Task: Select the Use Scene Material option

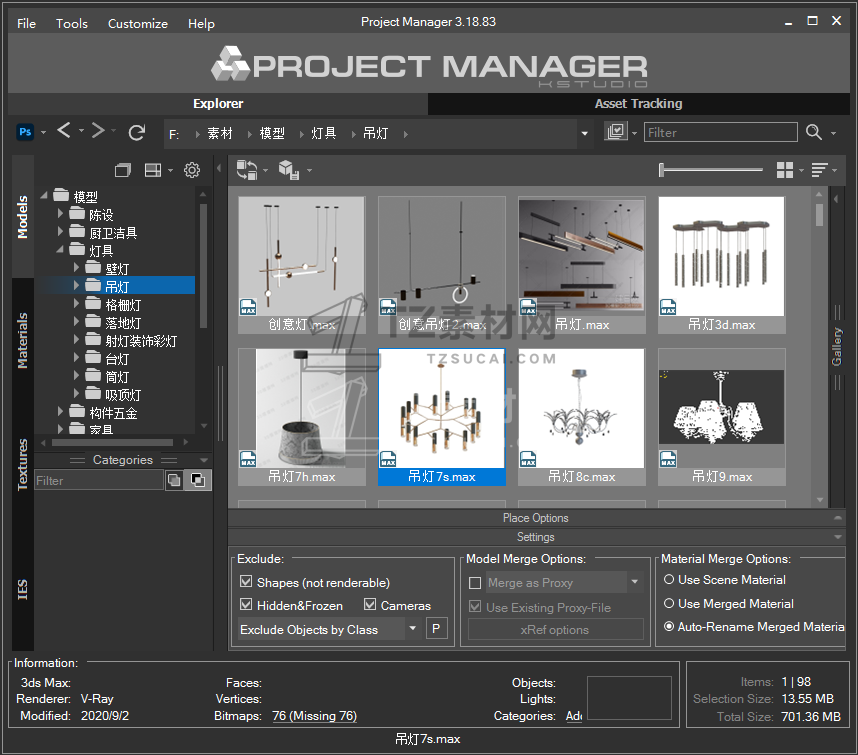Action: pos(669,579)
